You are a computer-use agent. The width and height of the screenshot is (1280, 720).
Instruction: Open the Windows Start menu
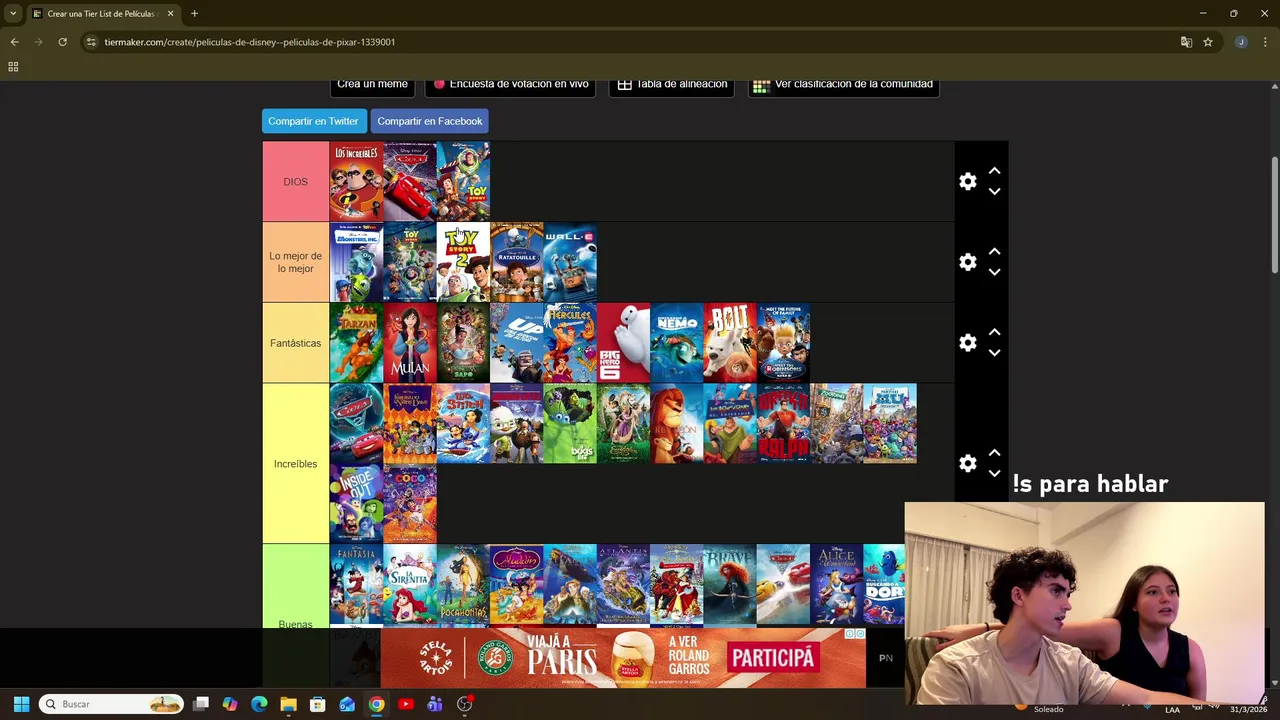click(21, 704)
